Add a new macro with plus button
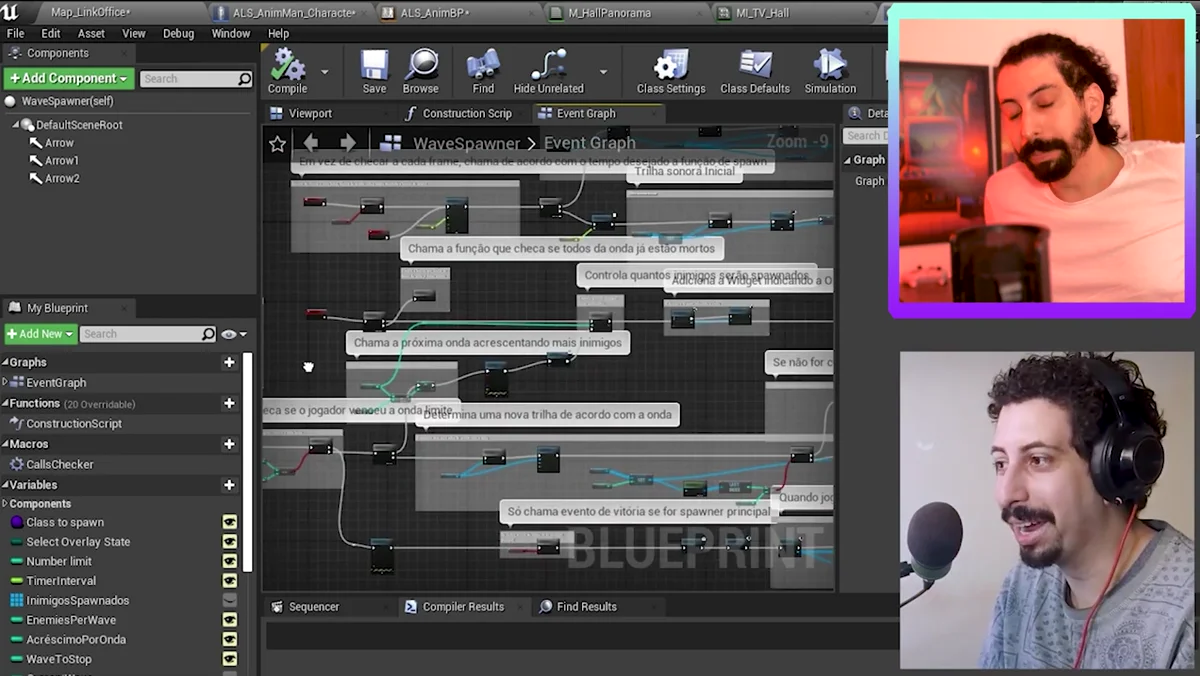Screen dimensions: 1200x676 pyautogui.click(x=229, y=444)
